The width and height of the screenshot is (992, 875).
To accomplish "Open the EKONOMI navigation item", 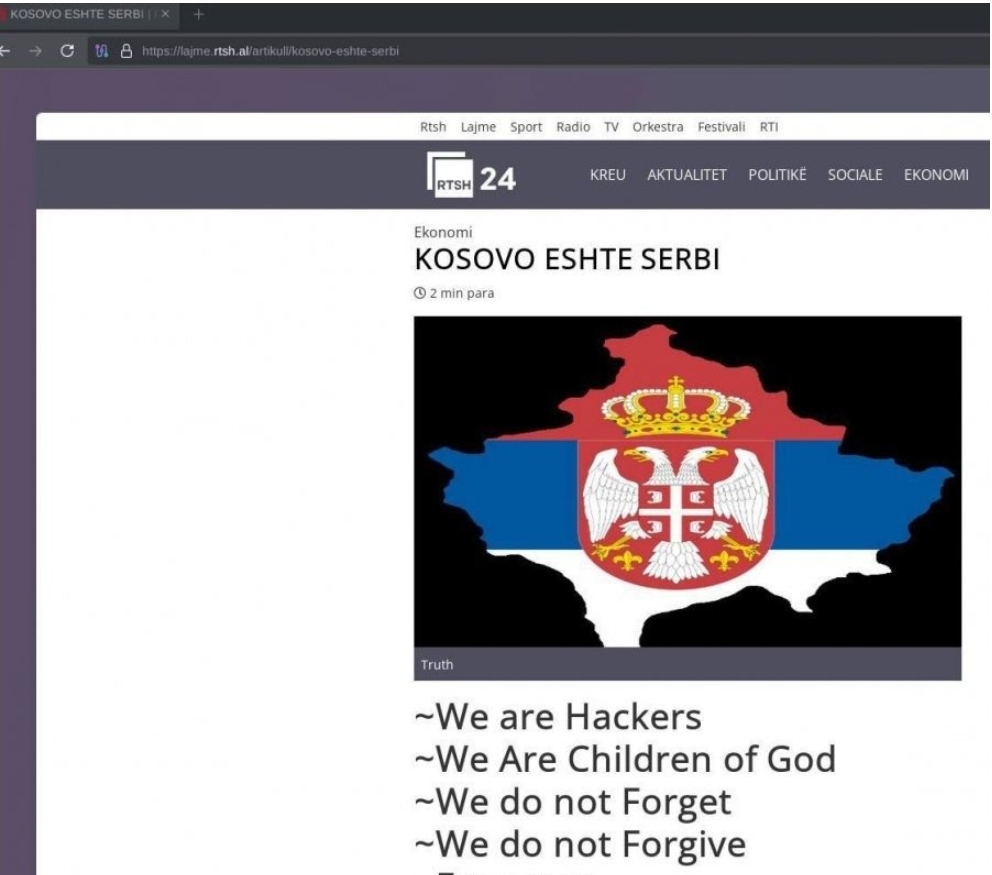I will pyautogui.click(x=936, y=175).
